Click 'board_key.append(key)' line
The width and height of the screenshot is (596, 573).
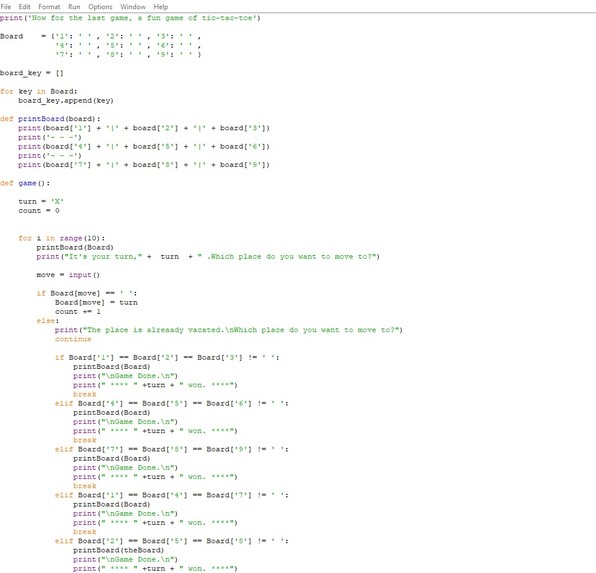click(66, 101)
